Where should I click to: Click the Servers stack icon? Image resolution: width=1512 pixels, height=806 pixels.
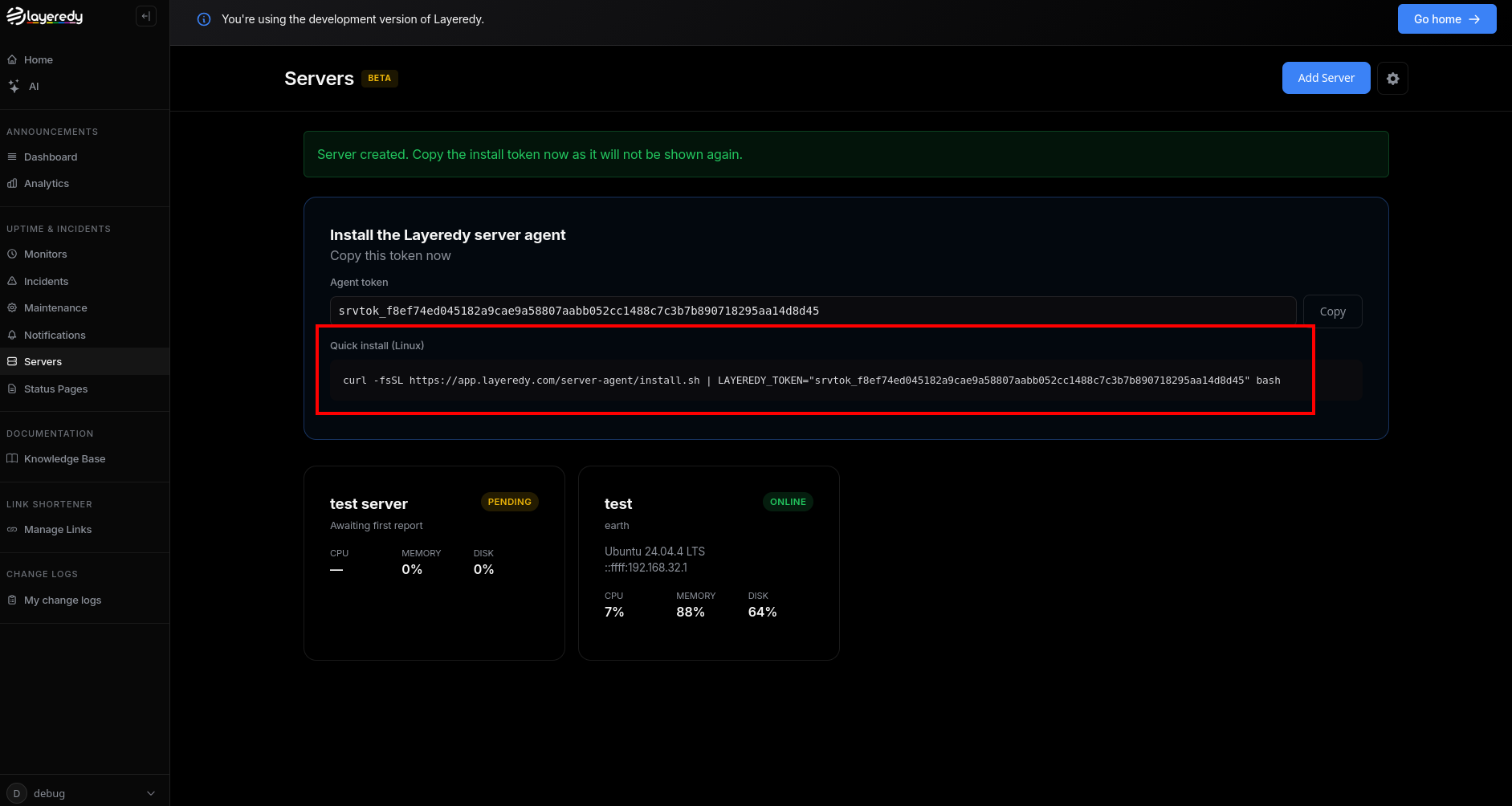tap(12, 361)
